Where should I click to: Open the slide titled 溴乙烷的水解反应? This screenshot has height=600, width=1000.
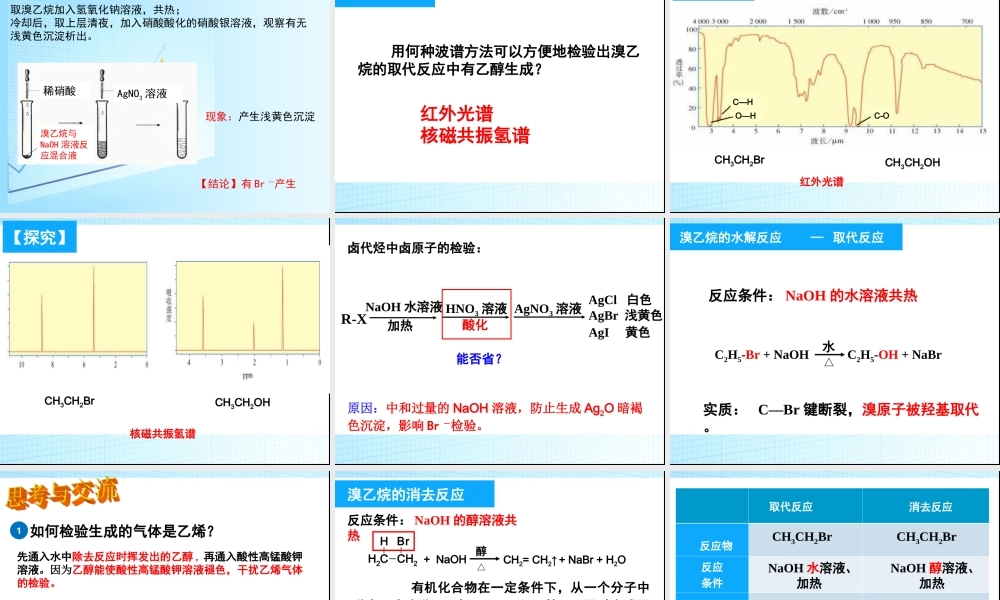[x=834, y=341]
